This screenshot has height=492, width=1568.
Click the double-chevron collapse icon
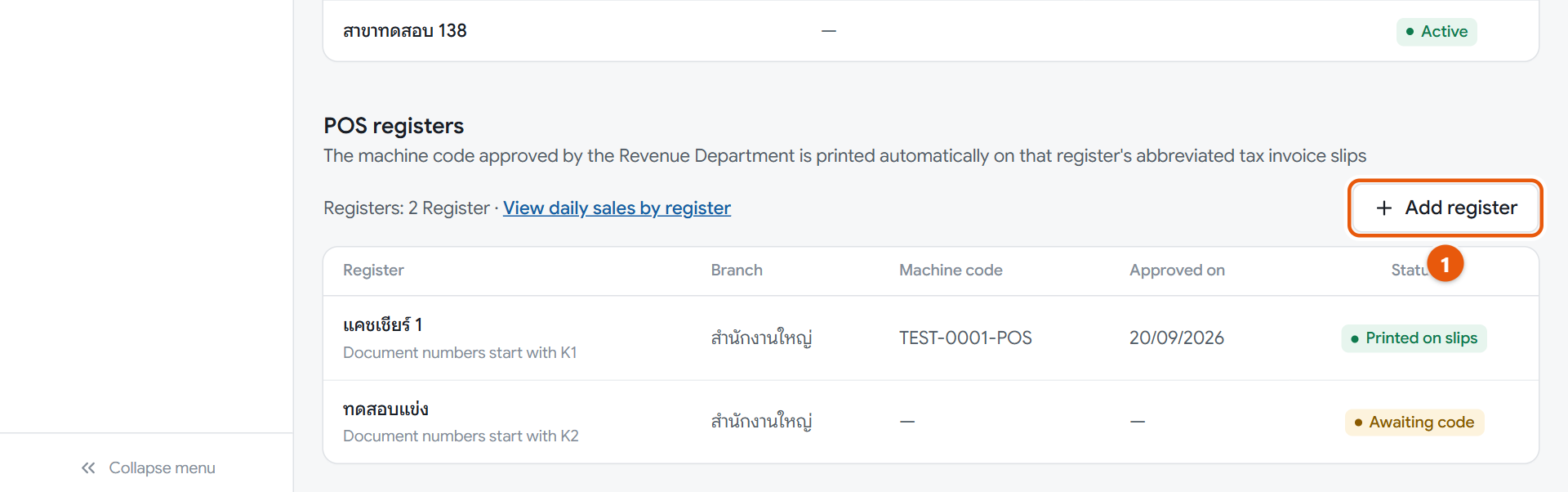point(88,468)
